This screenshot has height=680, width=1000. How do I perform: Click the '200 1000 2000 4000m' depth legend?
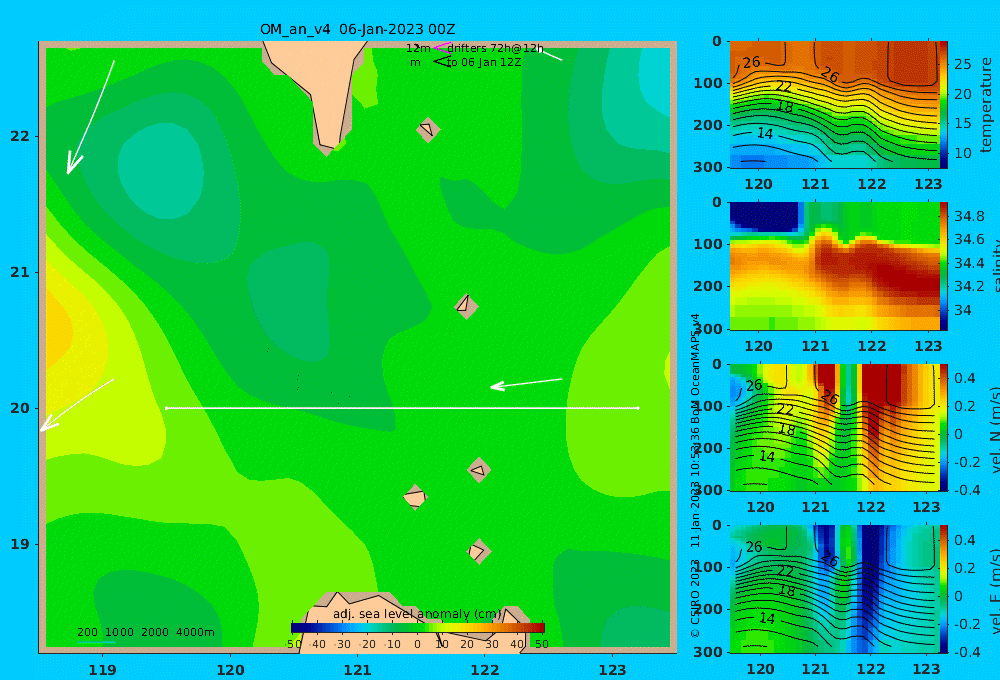coord(145,632)
